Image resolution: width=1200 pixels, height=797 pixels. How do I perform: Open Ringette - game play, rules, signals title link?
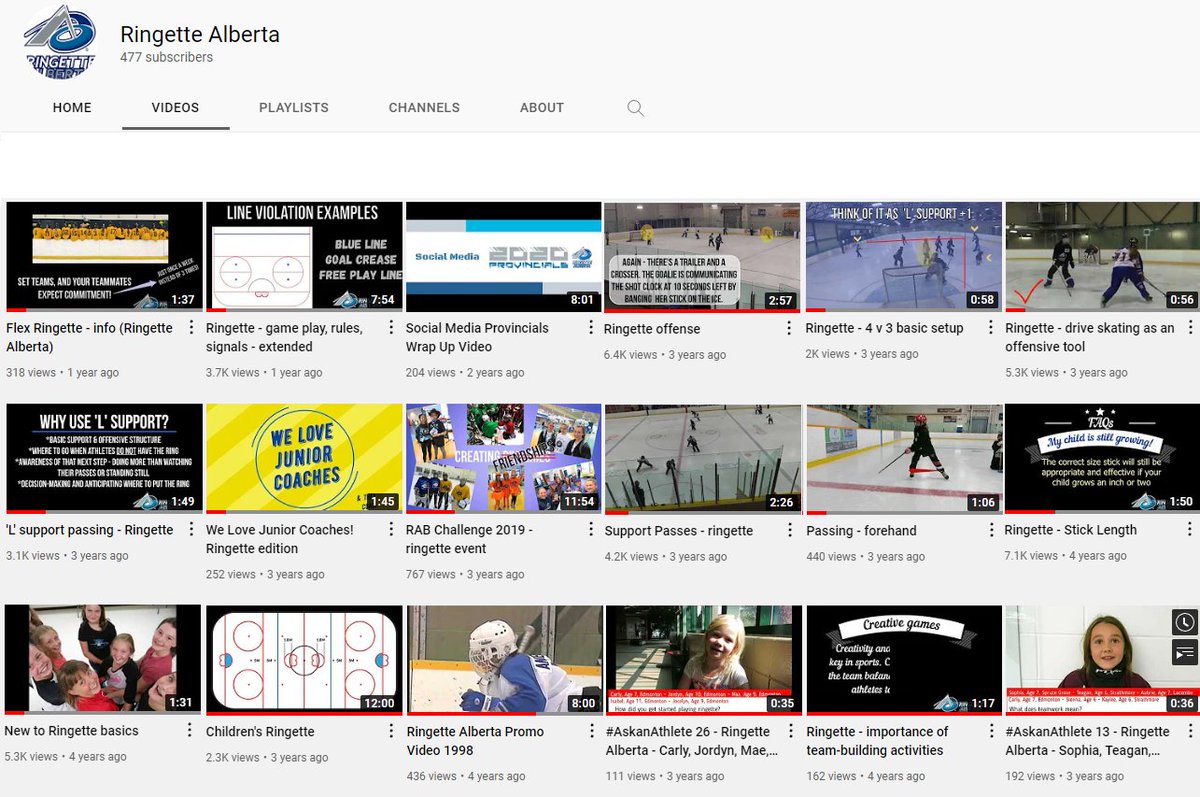[x=285, y=337]
